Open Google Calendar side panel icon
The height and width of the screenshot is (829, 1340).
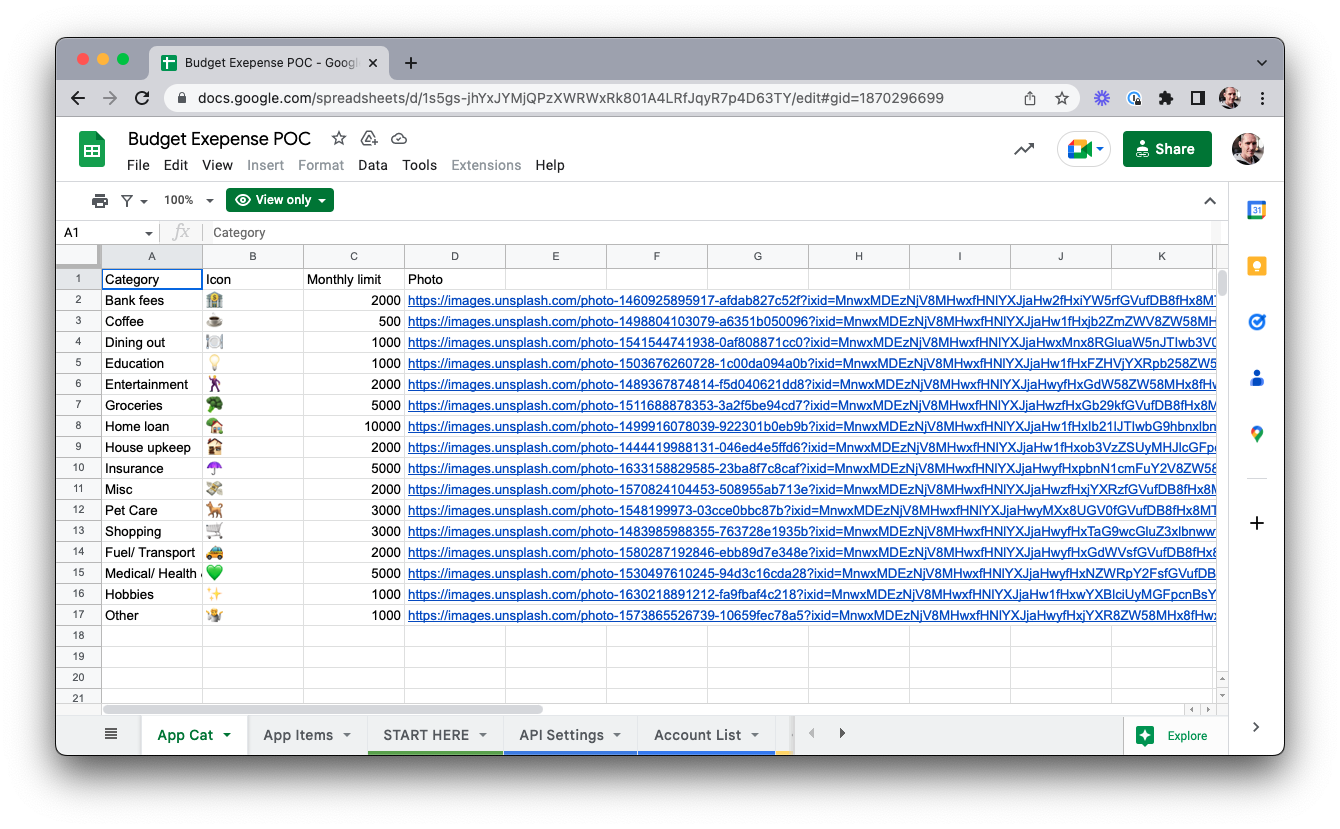pyautogui.click(x=1256, y=210)
